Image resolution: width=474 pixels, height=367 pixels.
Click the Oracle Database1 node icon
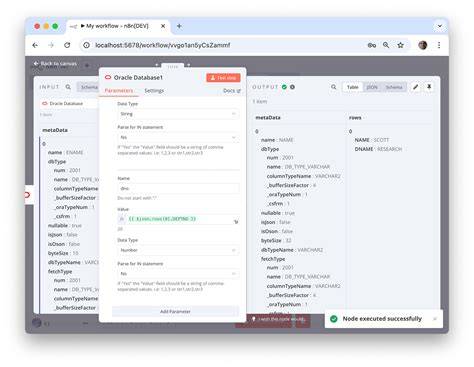coord(108,77)
